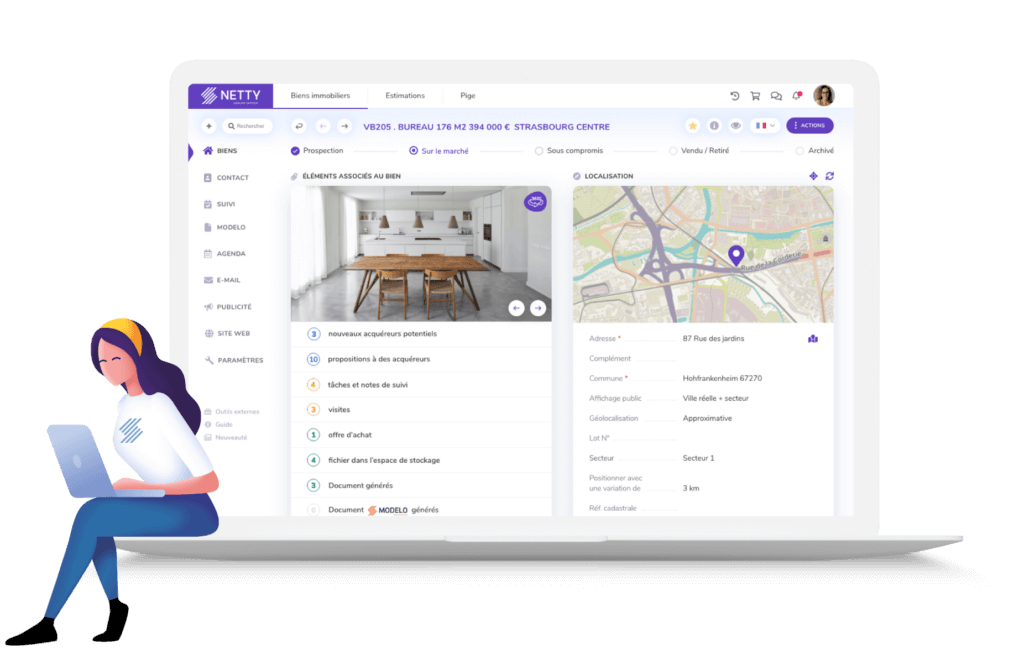Open the visites list row
The height and width of the screenshot is (670, 1024).
point(420,409)
